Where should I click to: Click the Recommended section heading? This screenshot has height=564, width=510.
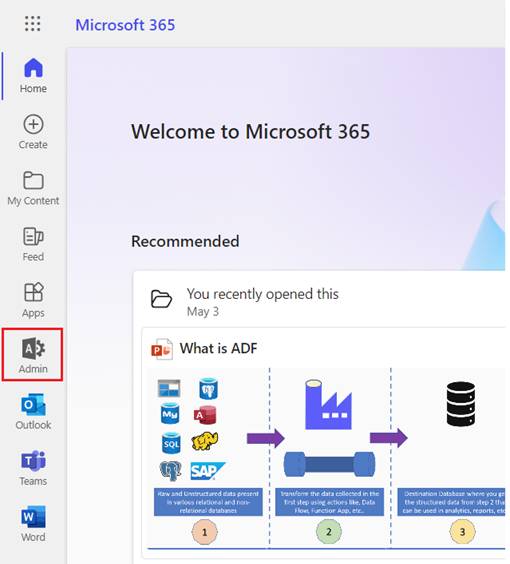click(185, 241)
